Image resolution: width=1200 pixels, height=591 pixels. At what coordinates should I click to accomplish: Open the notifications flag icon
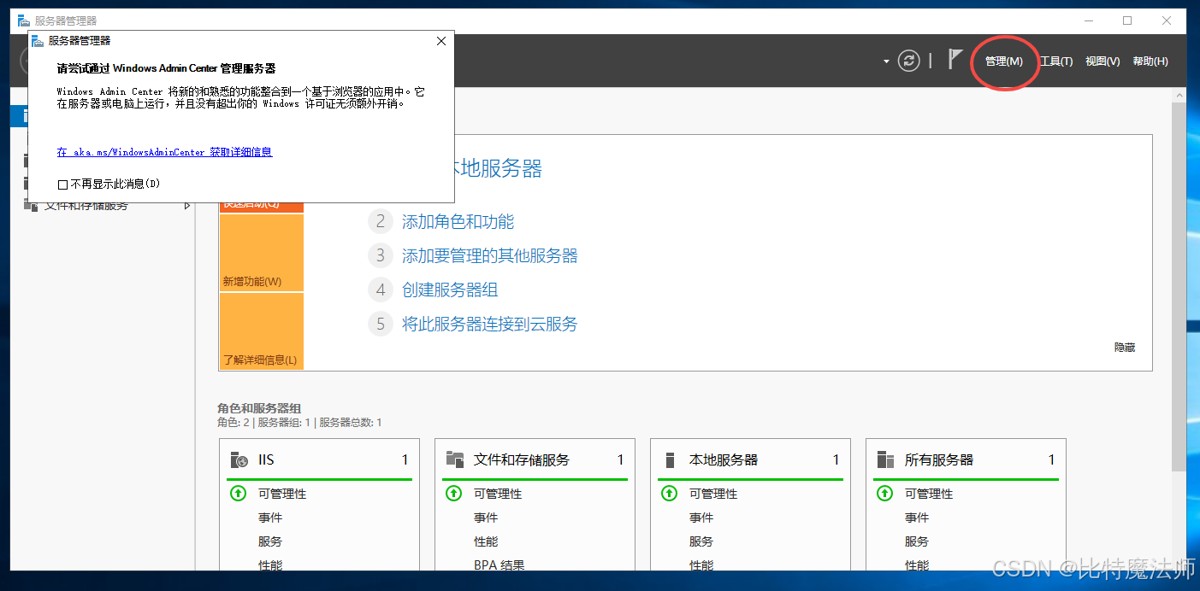pos(955,60)
